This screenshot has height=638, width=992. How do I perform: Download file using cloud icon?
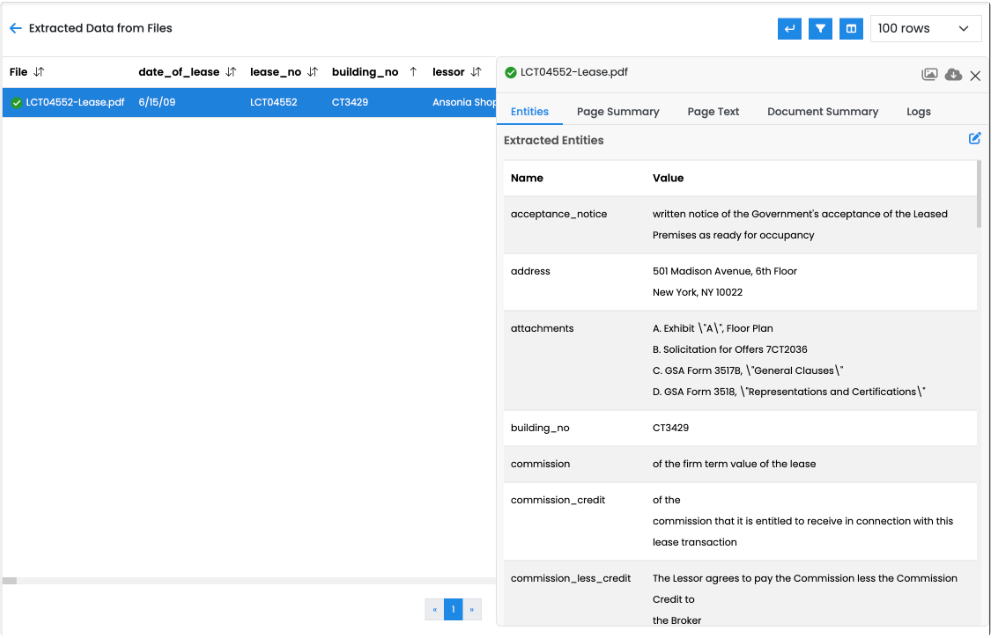coord(953,75)
